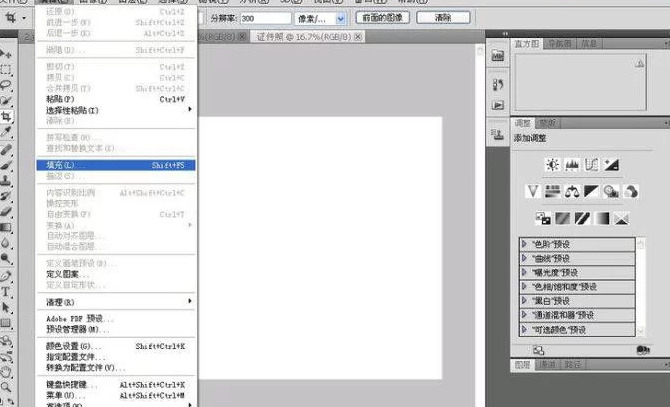
Task: Add a Photo Filter adjustment
Action: (611, 191)
